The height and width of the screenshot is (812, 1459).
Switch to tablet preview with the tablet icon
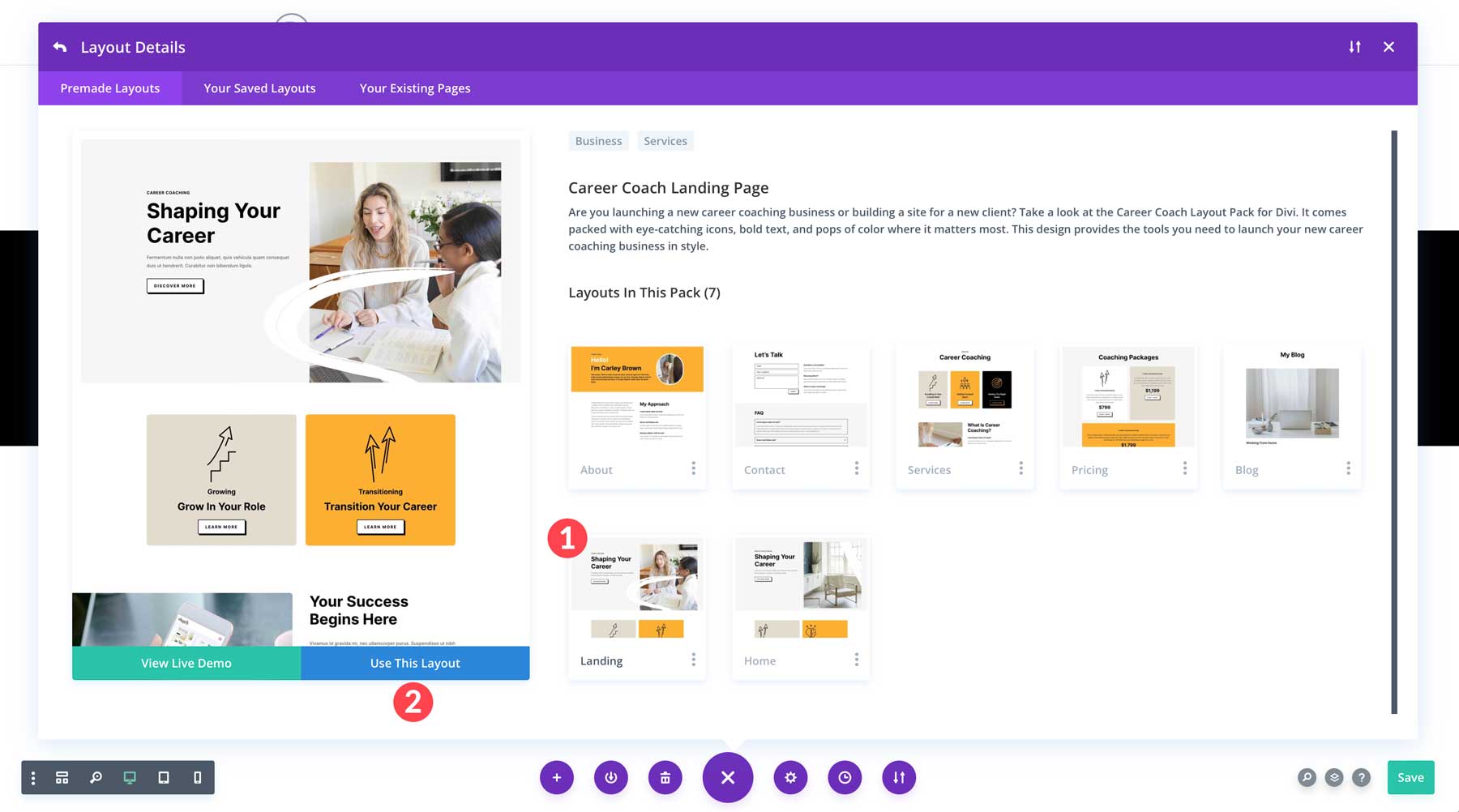coord(163,777)
